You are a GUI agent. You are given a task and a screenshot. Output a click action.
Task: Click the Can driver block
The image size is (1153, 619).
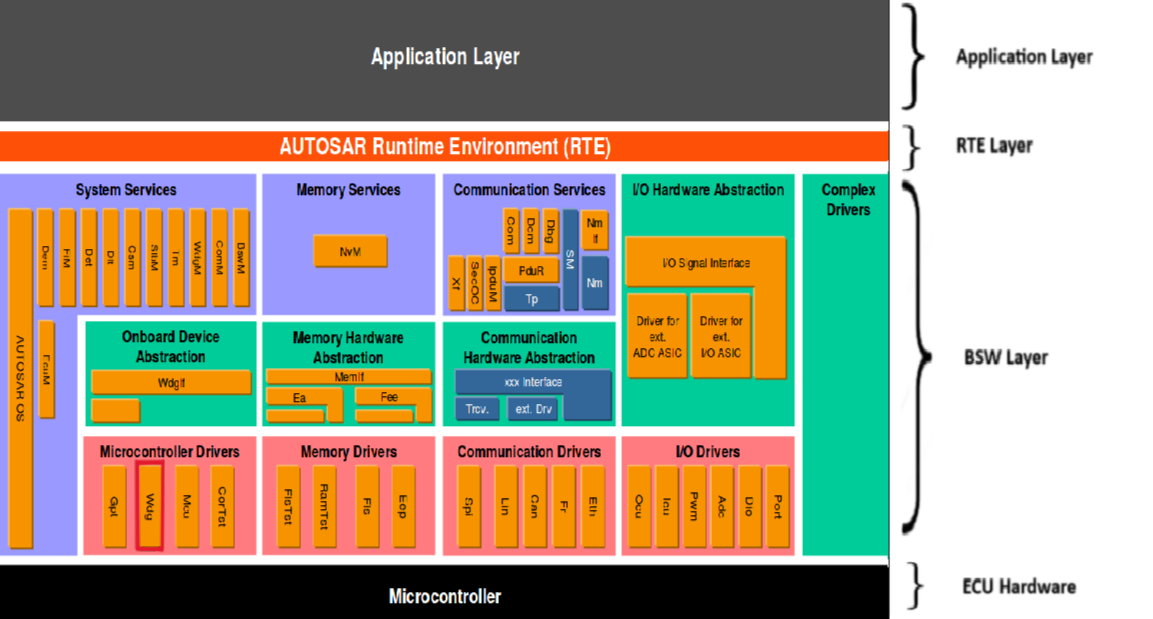[535, 506]
